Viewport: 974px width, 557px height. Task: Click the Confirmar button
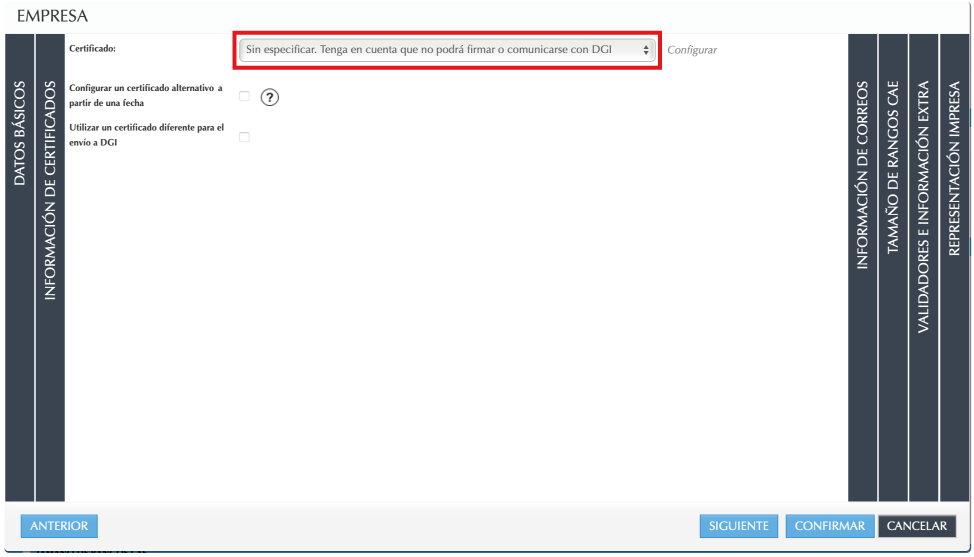(829, 526)
